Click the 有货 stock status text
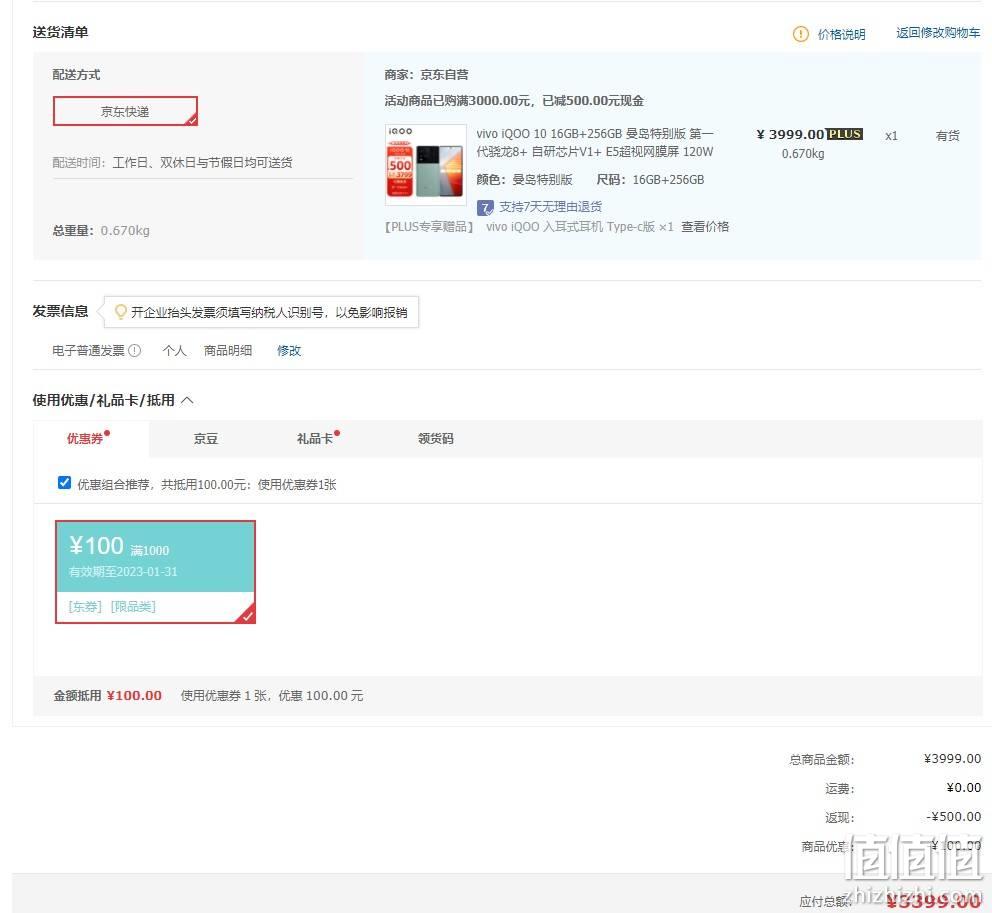This screenshot has width=992, height=913. tap(948, 135)
